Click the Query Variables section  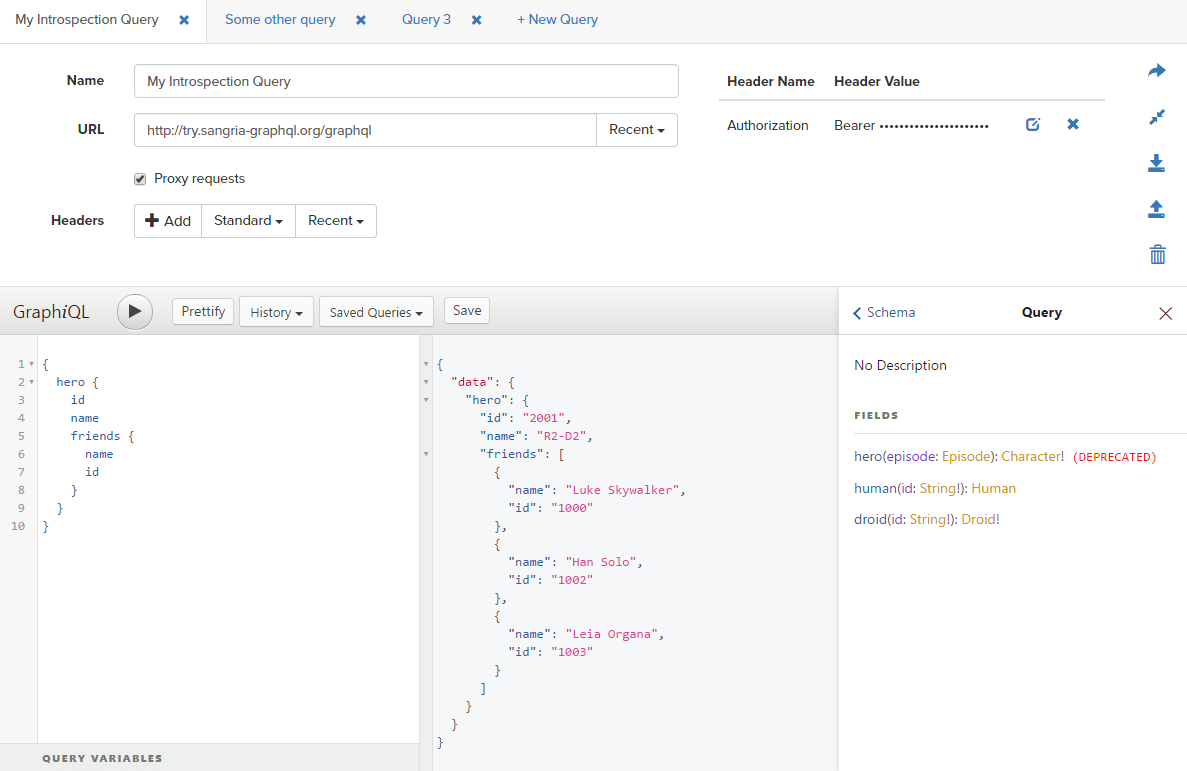[x=103, y=758]
